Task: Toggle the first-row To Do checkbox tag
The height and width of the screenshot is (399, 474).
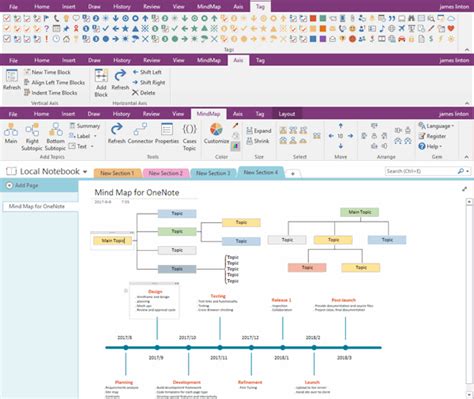Action: coord(7,18)
